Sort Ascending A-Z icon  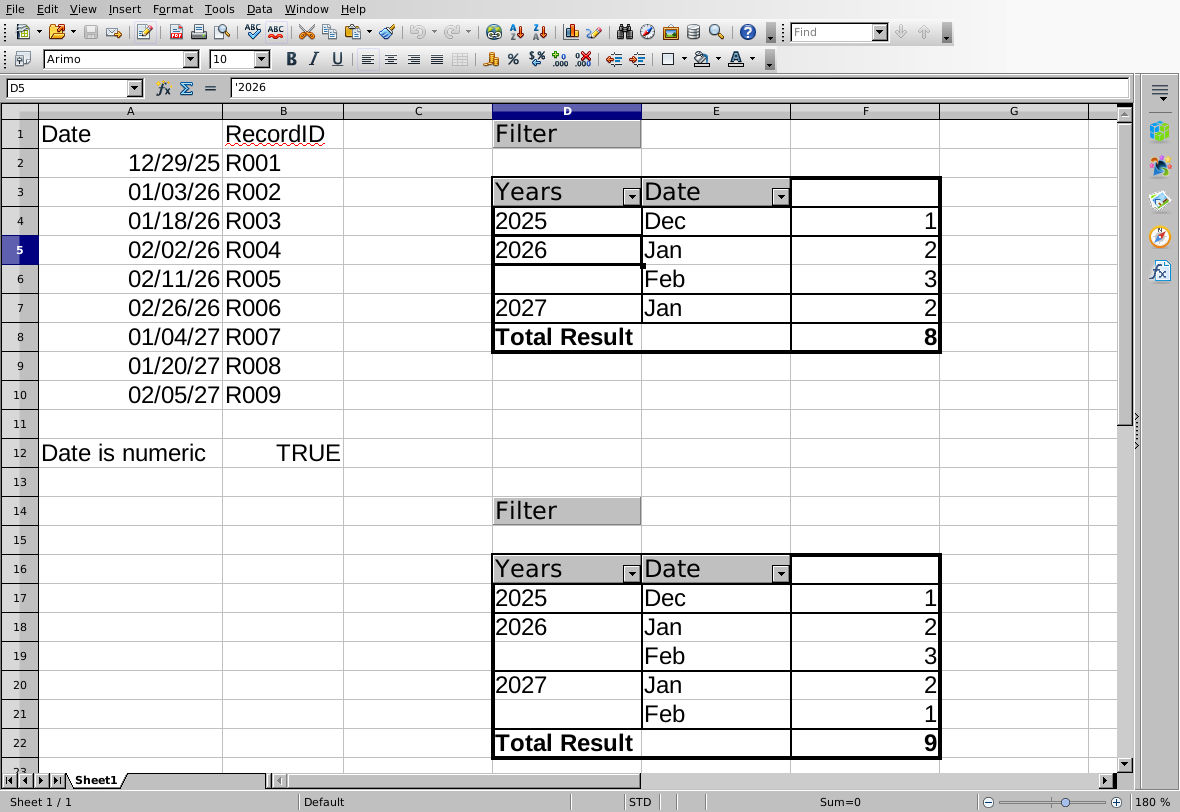click(x=517, y=32)
